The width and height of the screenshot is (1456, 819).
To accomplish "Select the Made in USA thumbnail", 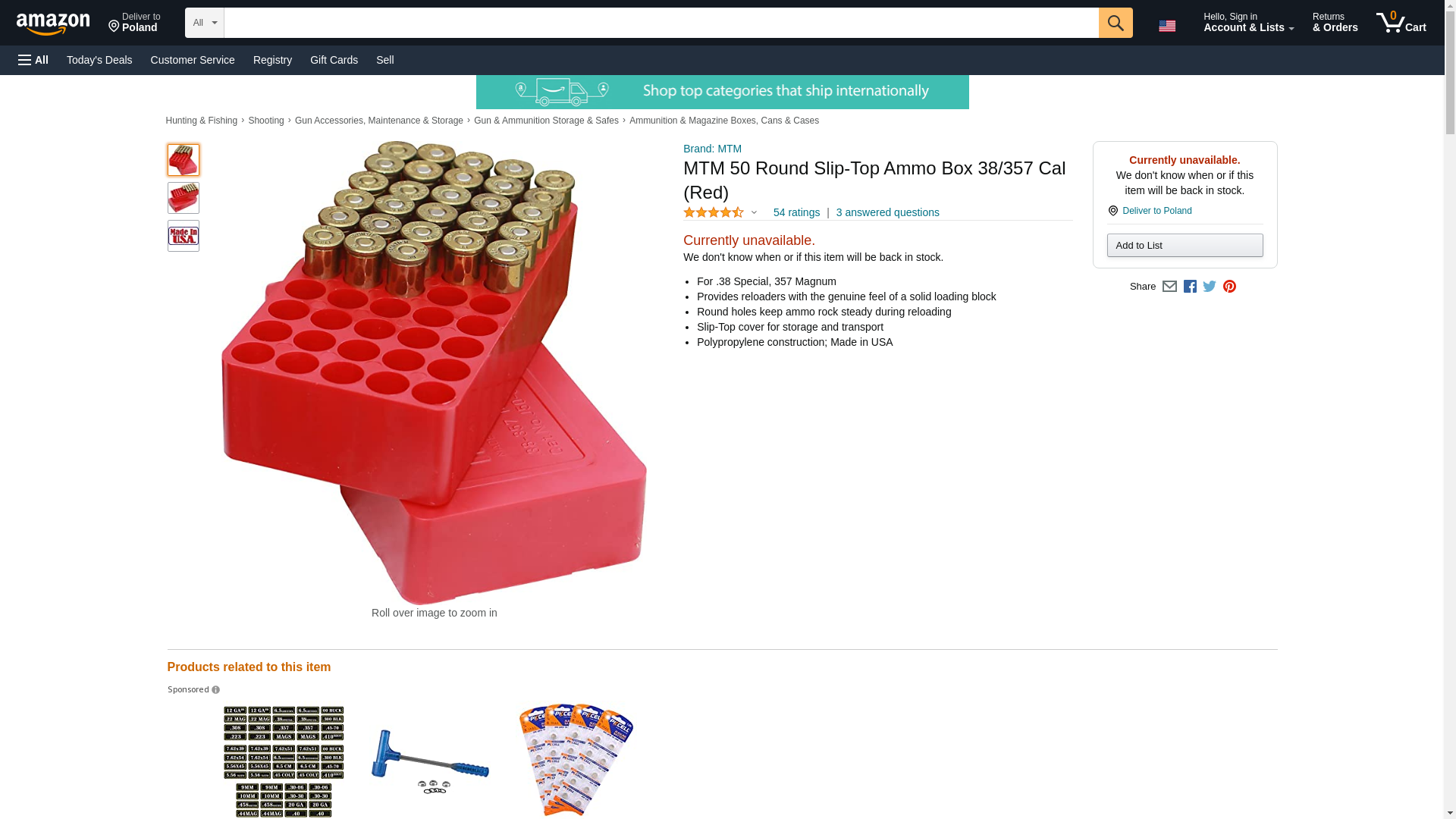I will coord(184,236).
